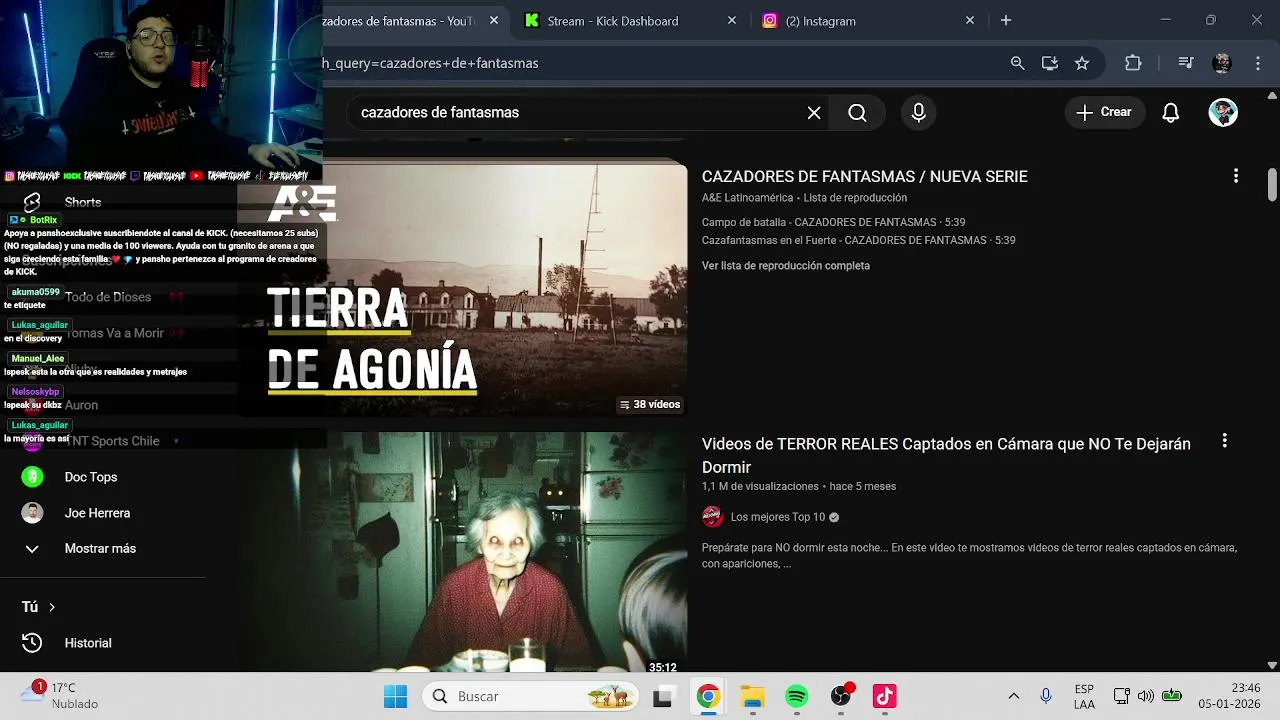The width and height of the screenshot is (1280, 720).
Task: Open options menu for A&E playlist result
Action: click(1236, 176)
